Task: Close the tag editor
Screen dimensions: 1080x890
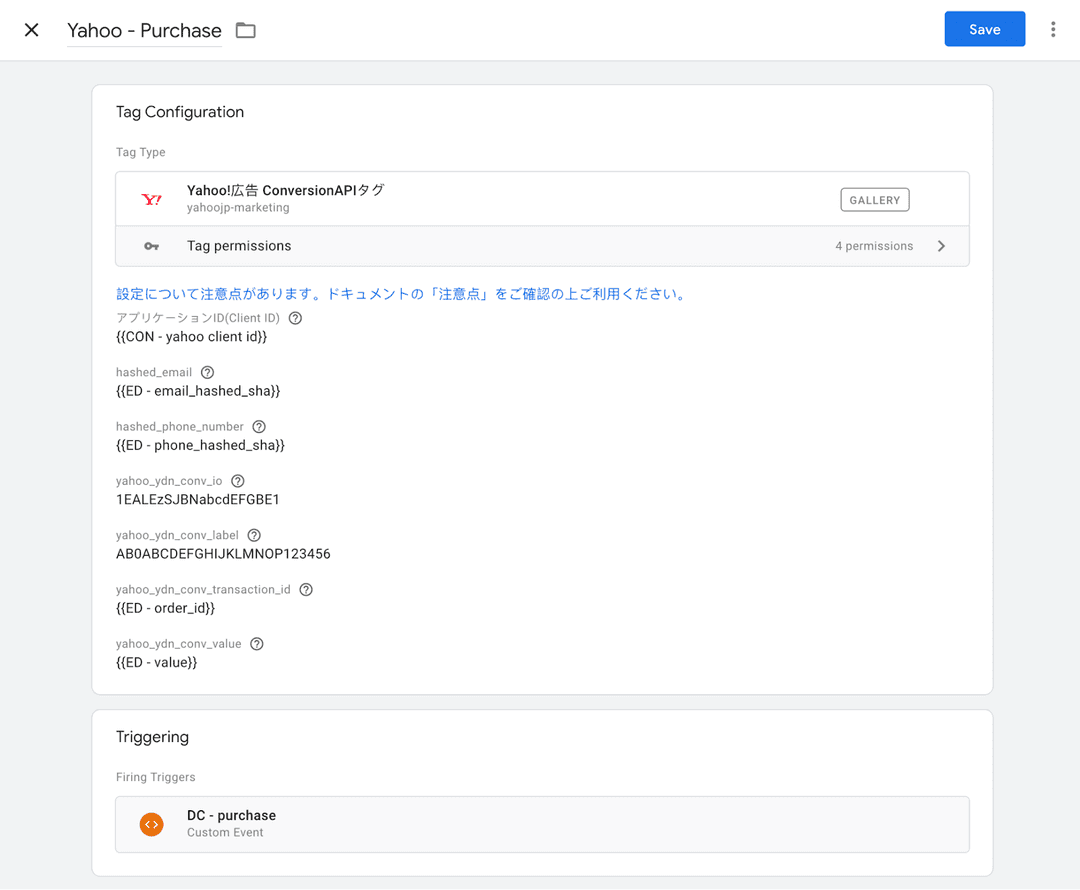Action: (x=30, y=29)
